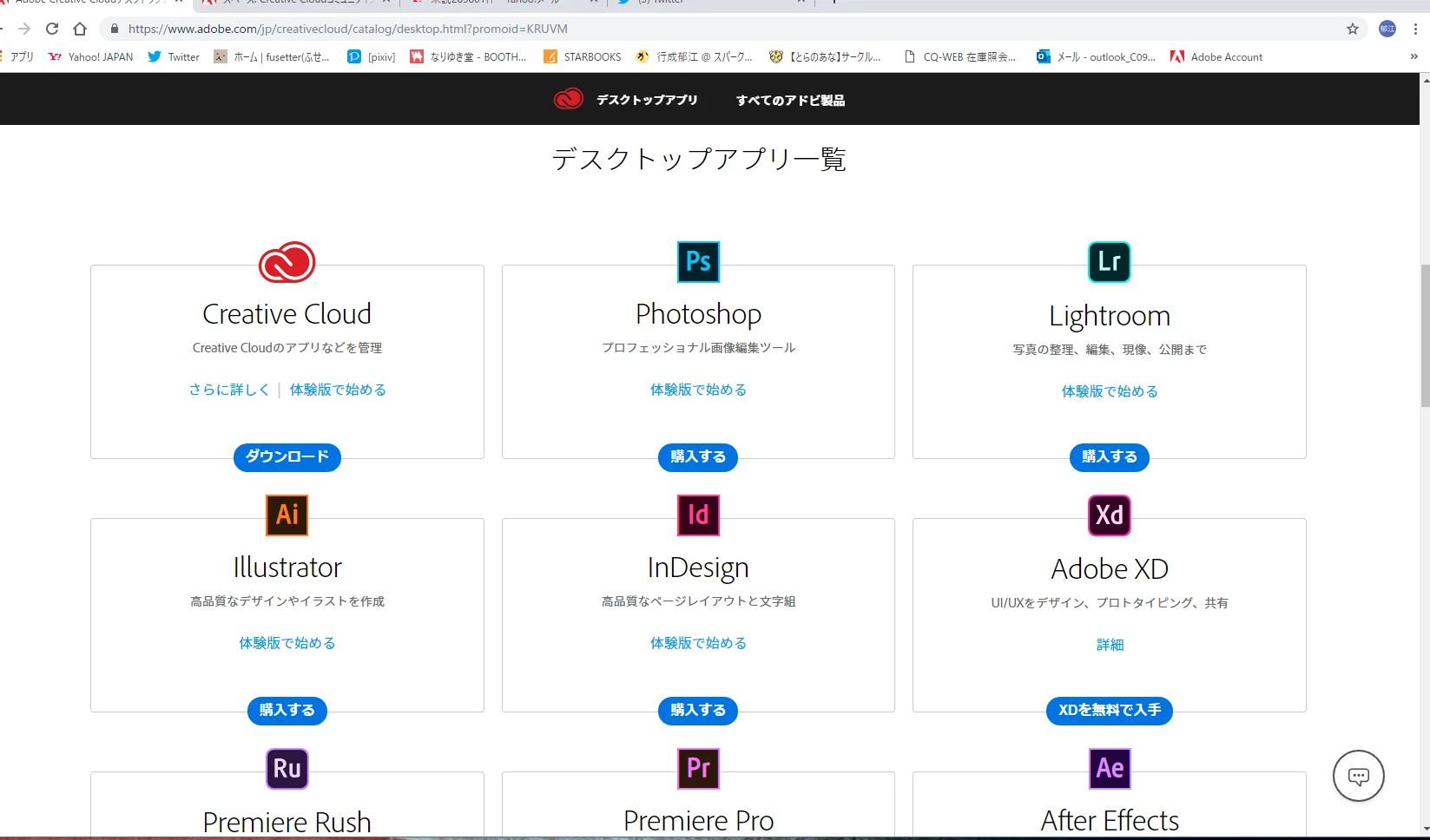Show hidden bookmarks with the chevron

(x=1414, y=56)
